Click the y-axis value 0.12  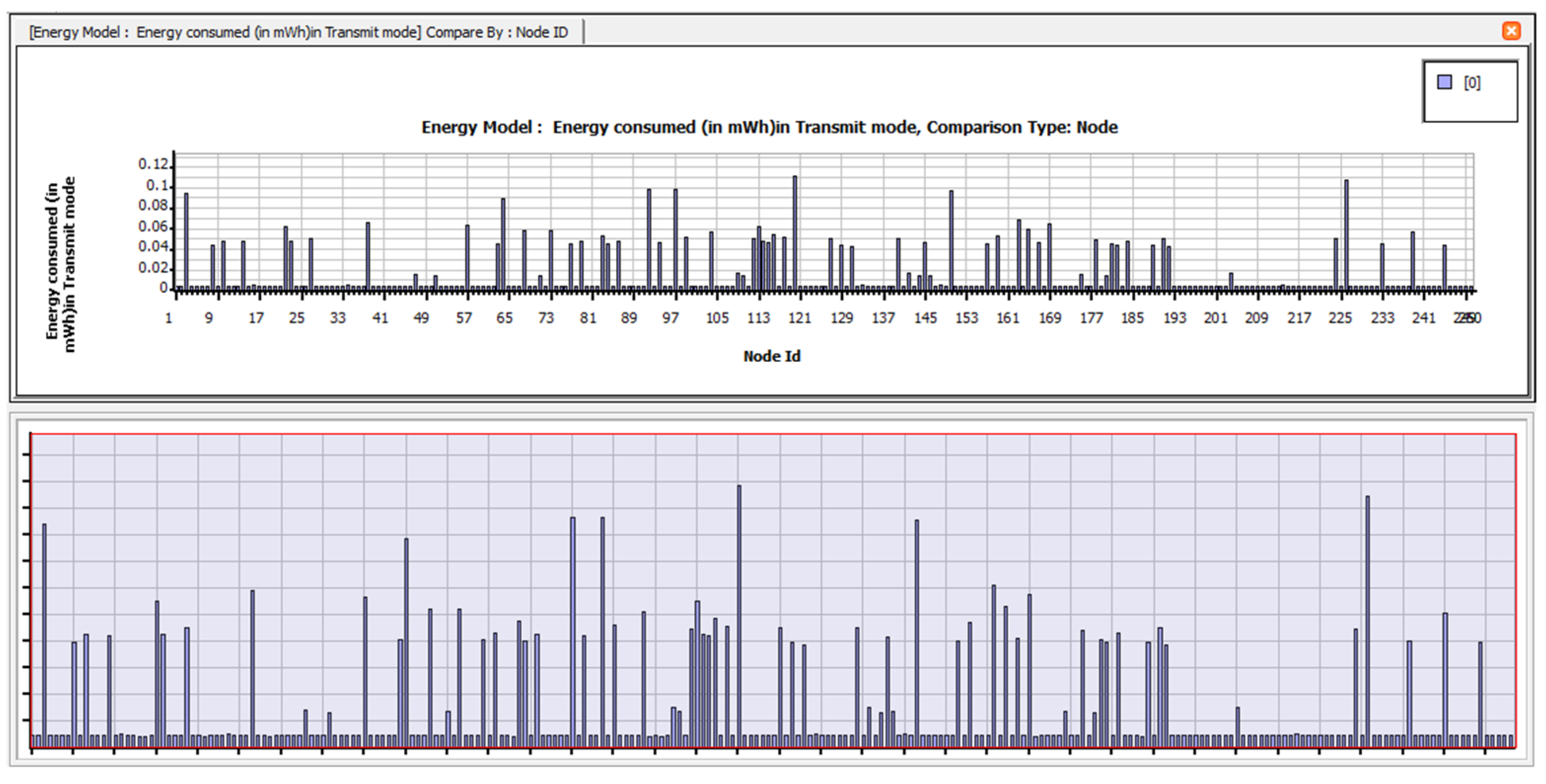point(153,164)
